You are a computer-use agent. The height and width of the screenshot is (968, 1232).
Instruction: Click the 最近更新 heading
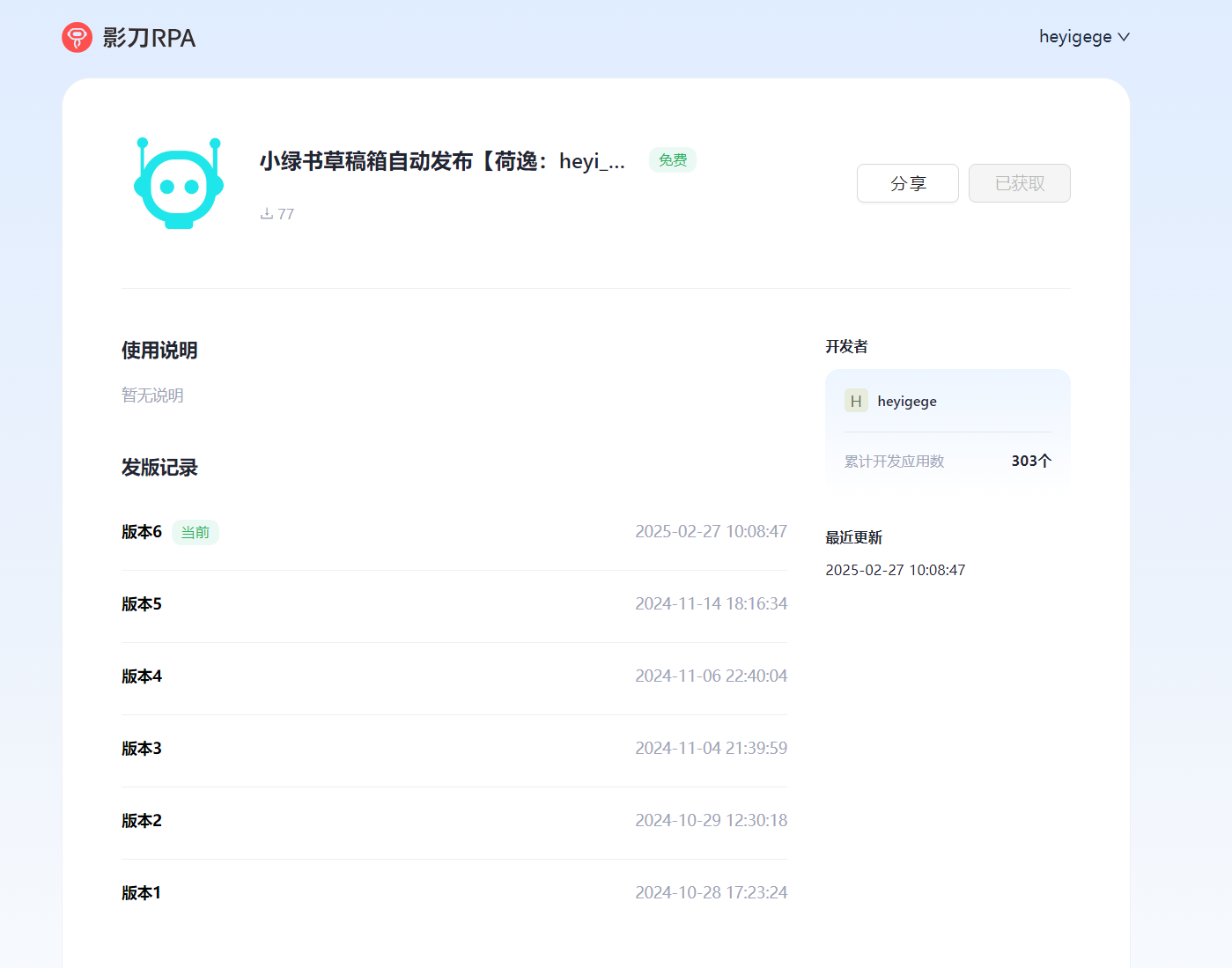coord(853,538)
